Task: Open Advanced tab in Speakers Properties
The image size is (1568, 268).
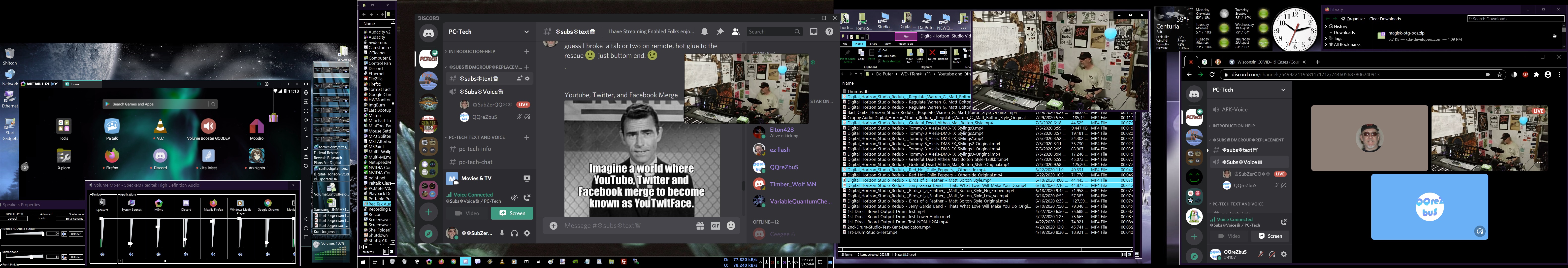Action: pyautogui.click(x=46, y=214)
